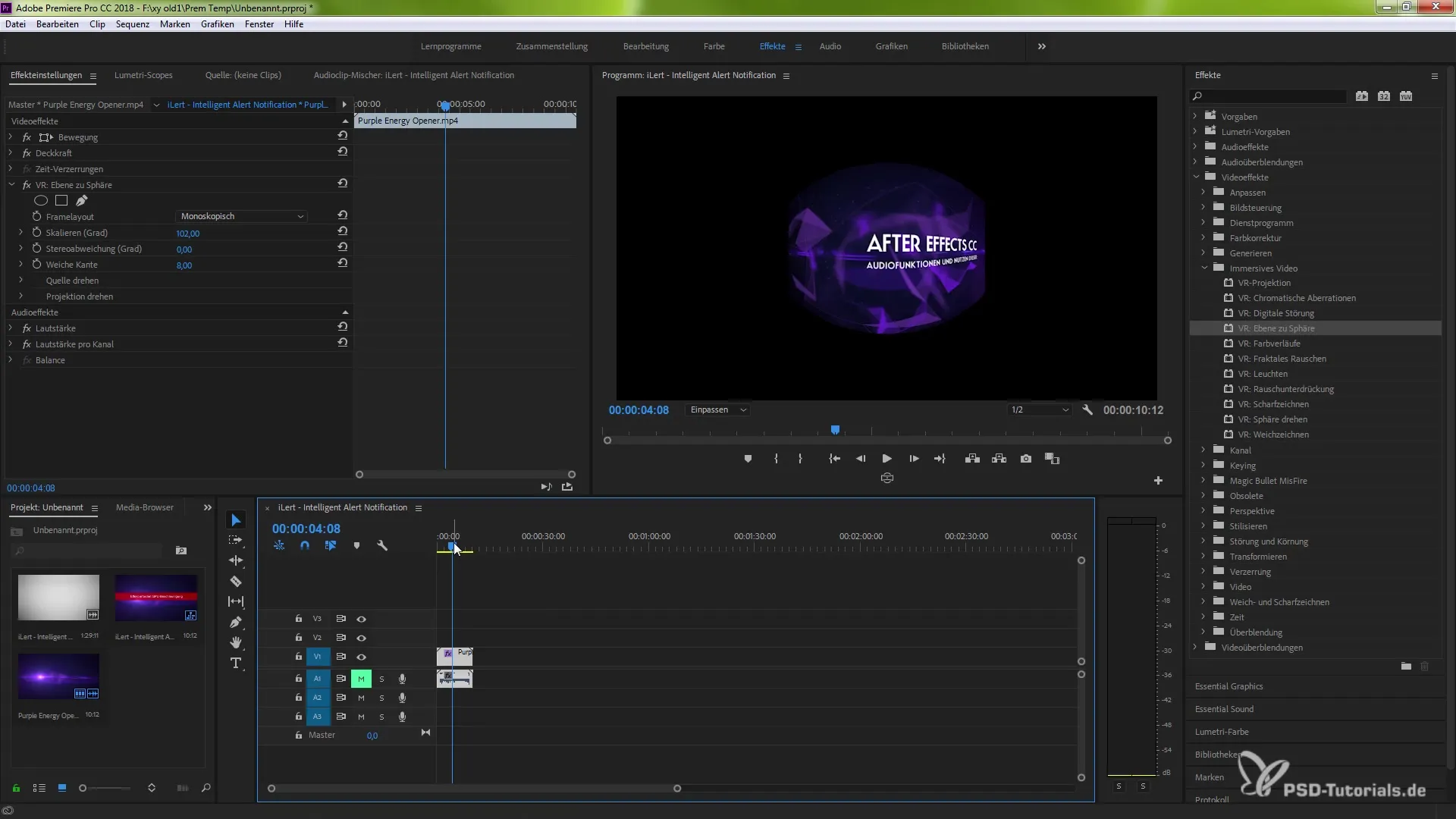Switch to Lumetri-Scopes tab

[143, 75]
